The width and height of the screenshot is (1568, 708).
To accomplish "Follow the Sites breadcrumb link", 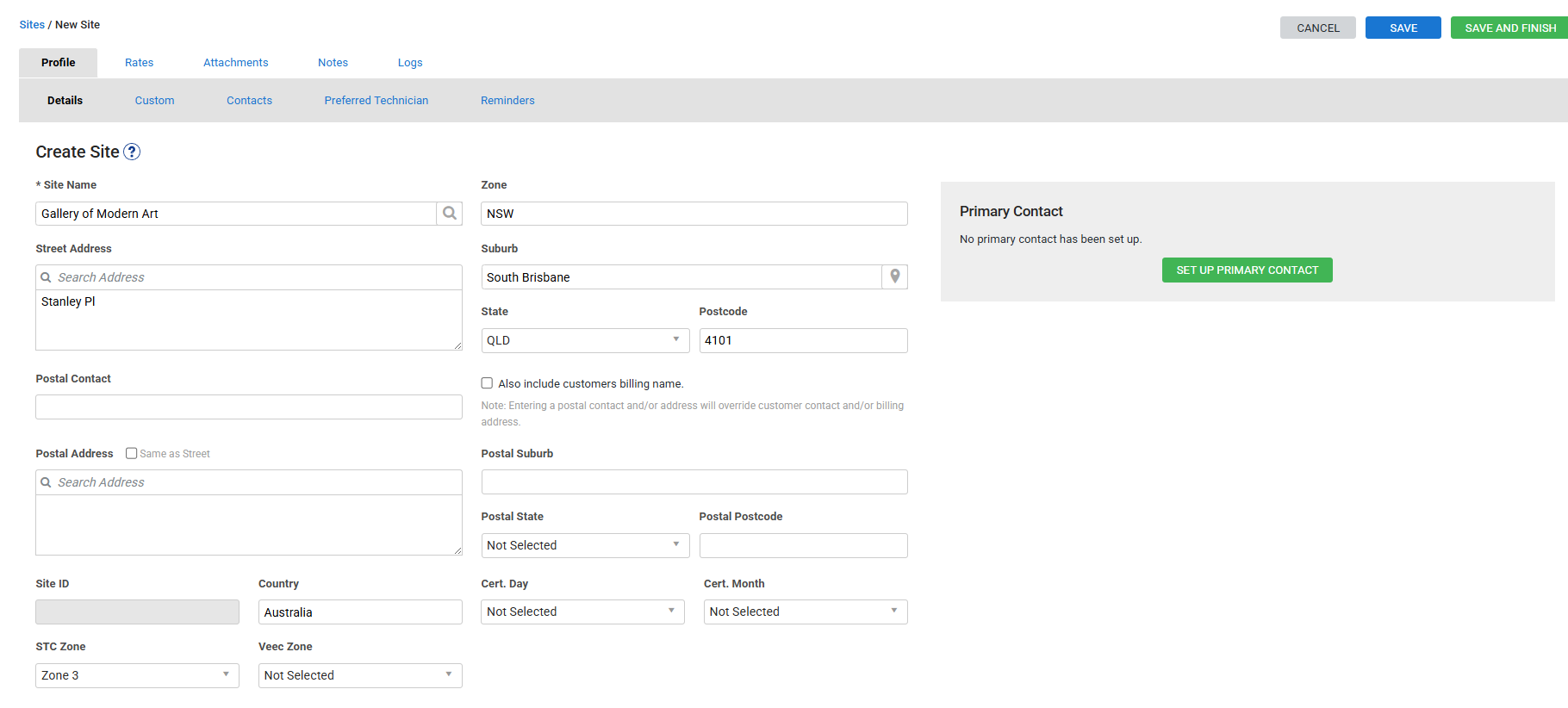I will pos(32,25).
